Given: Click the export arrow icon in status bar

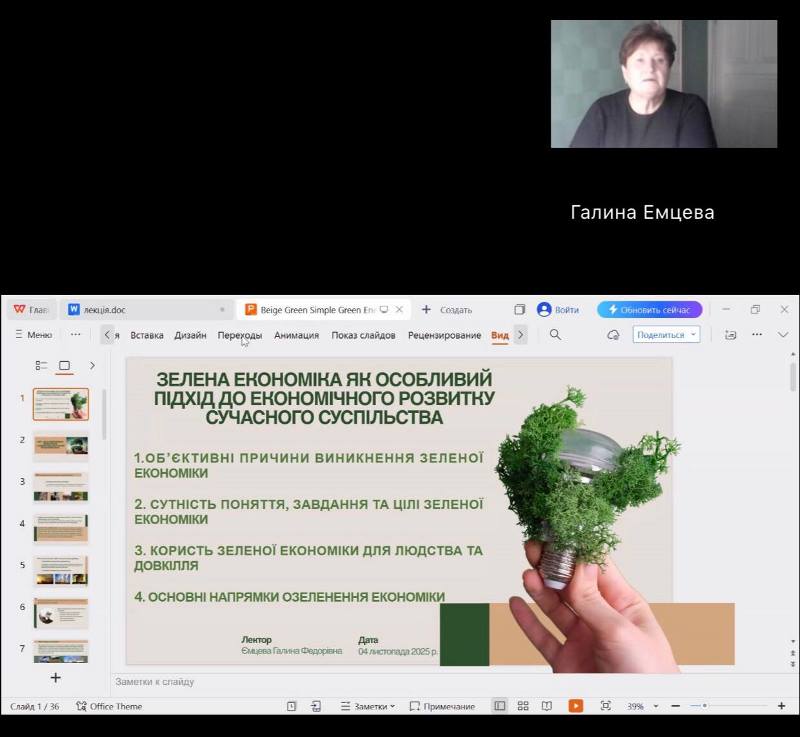Looking at the screenshot, I should point(316,706).
